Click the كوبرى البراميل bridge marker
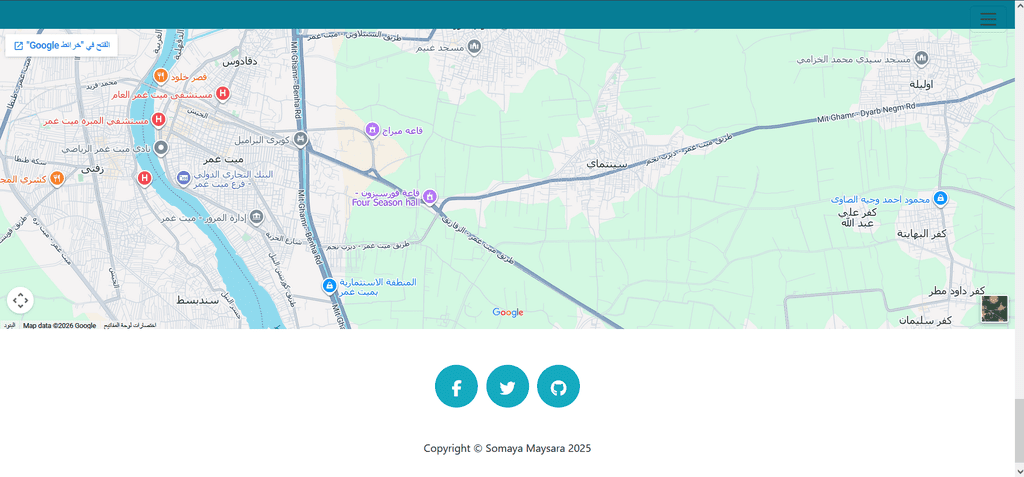This screenshot has height=477, width=1024. 300,139
